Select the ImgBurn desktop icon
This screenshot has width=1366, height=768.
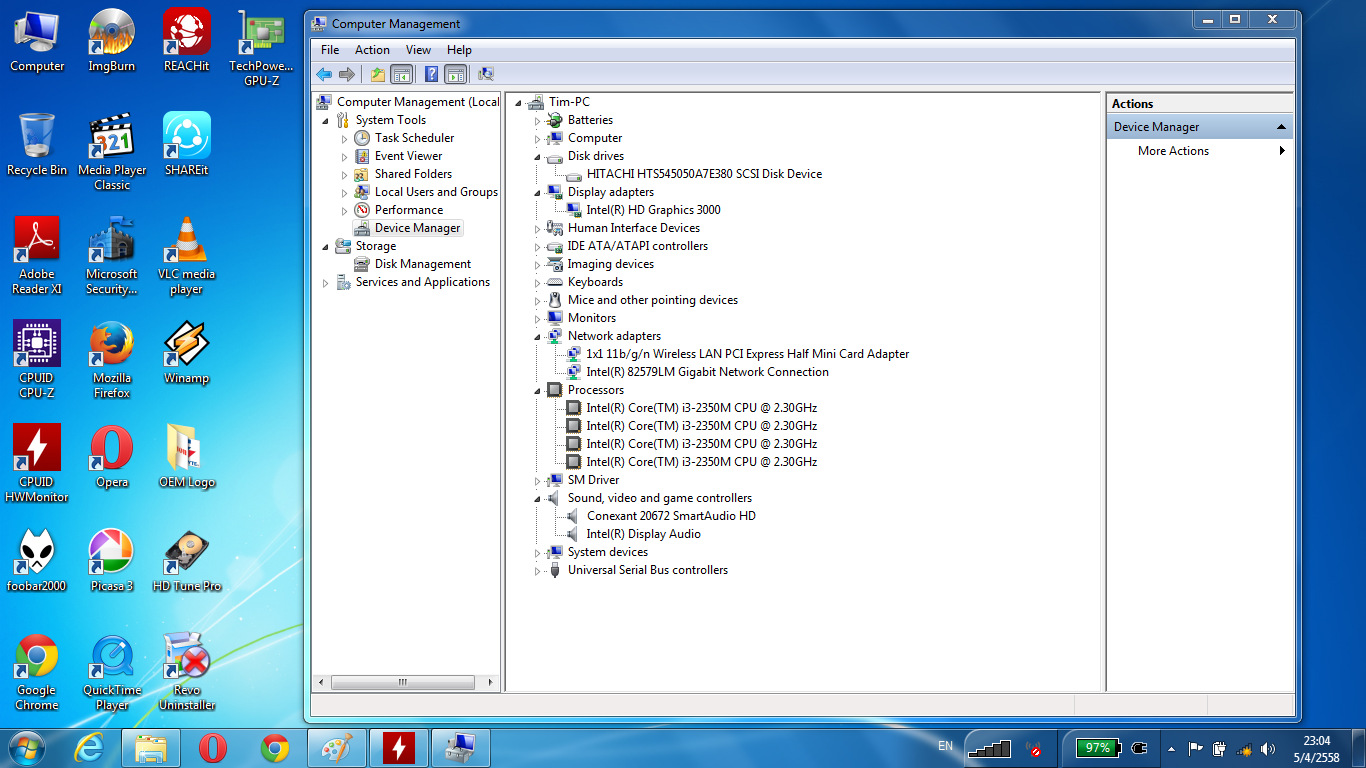pos(112,42)
